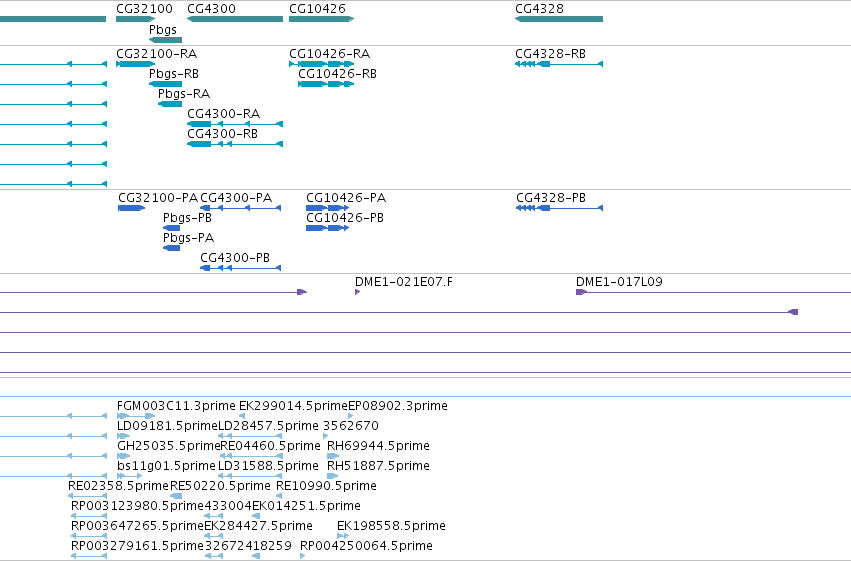Select the CG32100-PA protein feature
Viewport: 851px width, 561px height.
pos(131,208)
